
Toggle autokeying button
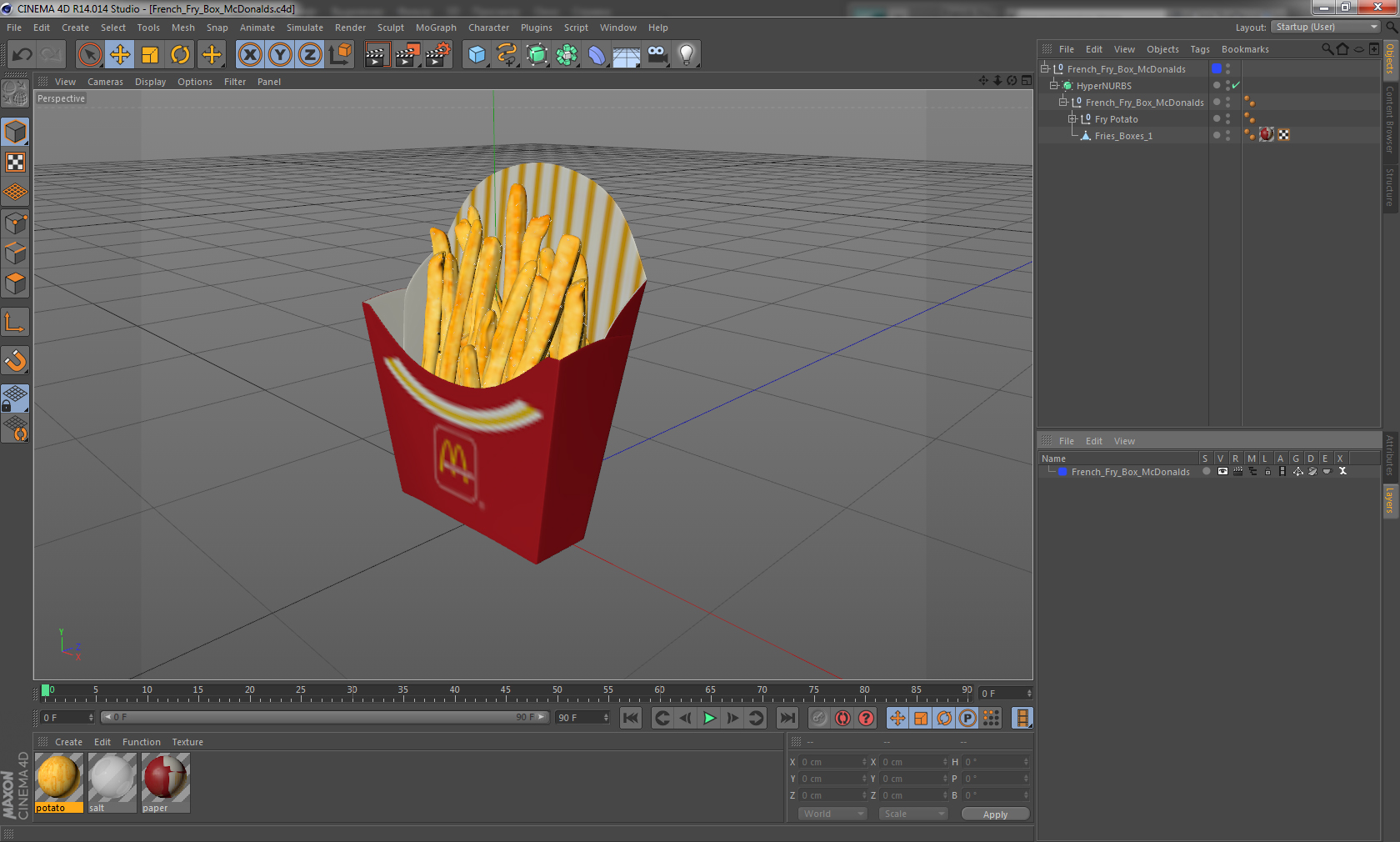click(843, 718)
